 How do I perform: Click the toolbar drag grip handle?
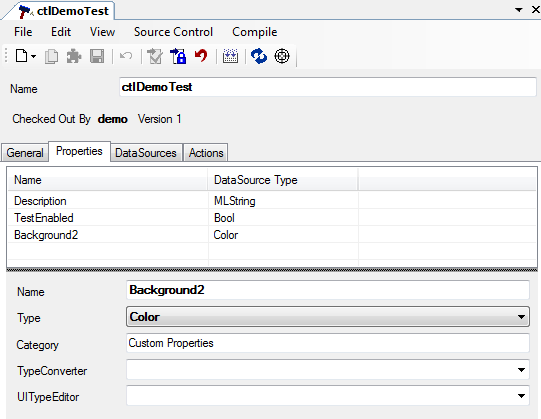coord(6,56)
